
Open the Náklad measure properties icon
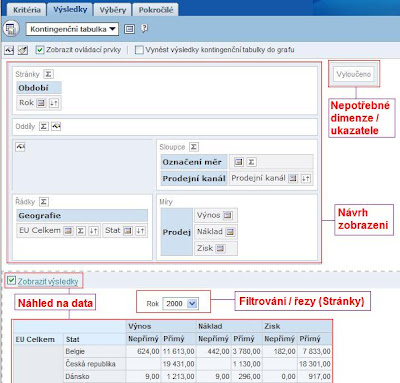pyautogui.click(x=230, y=232)
